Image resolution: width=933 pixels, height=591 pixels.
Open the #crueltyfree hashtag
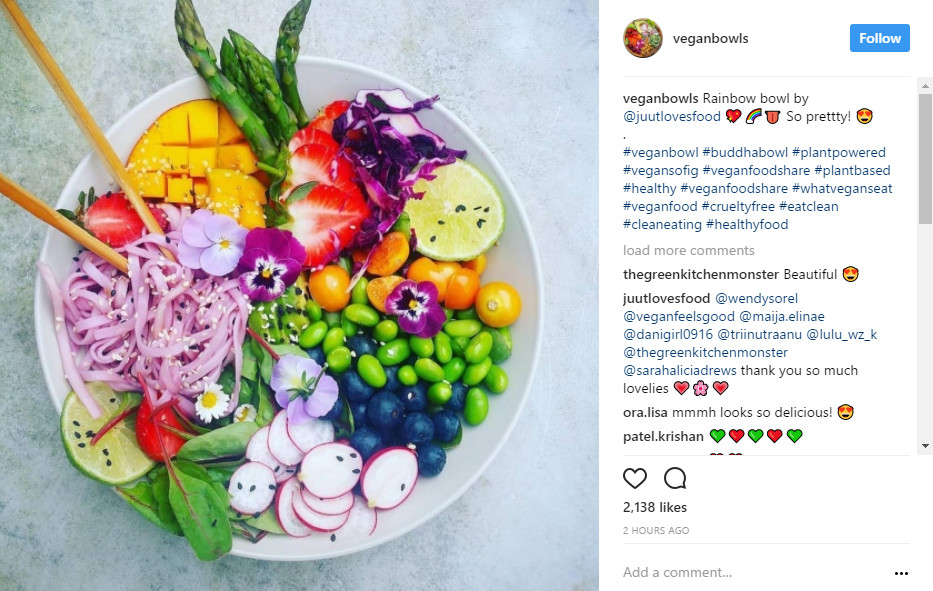tap(738, 207)
